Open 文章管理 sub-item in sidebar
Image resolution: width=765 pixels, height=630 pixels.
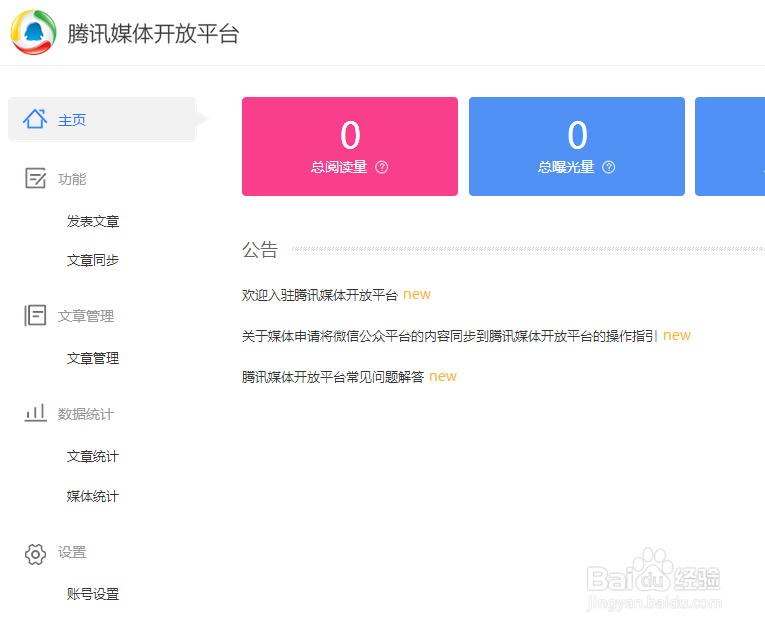pyautogui.click(x=93, y=359)
